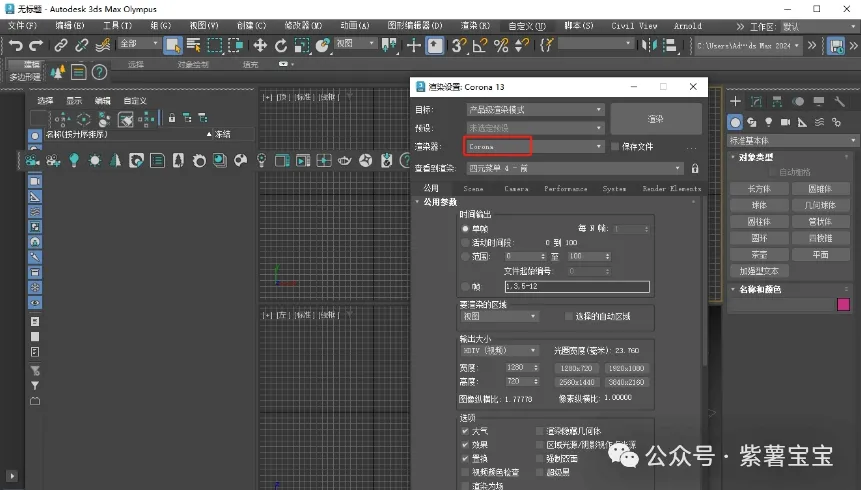This screenshot has height=490, width=861.
Task: Click the Undo arrow in main toolbar
Action: tap(15, 45)
